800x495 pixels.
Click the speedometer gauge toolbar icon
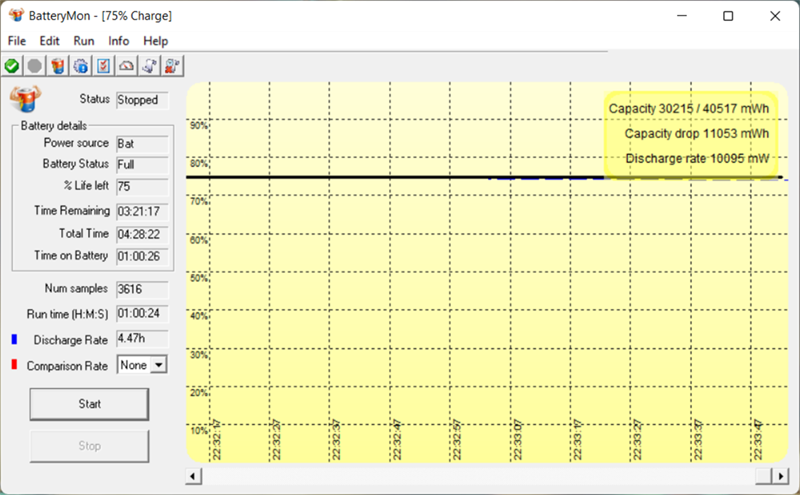click(126, 66)
